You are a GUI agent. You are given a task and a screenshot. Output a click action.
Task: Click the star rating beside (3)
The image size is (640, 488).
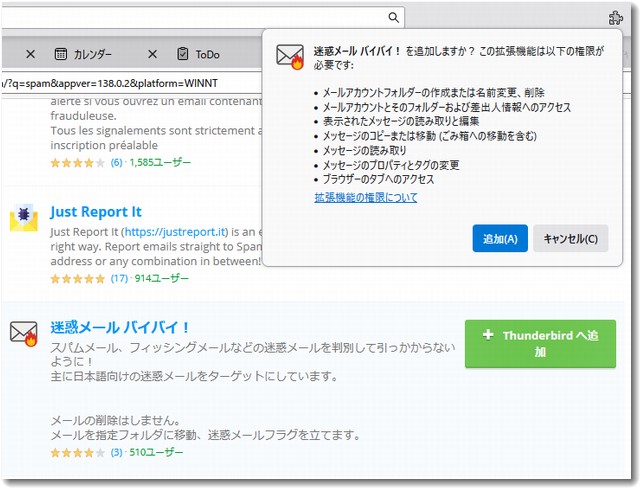click(78, 453)
